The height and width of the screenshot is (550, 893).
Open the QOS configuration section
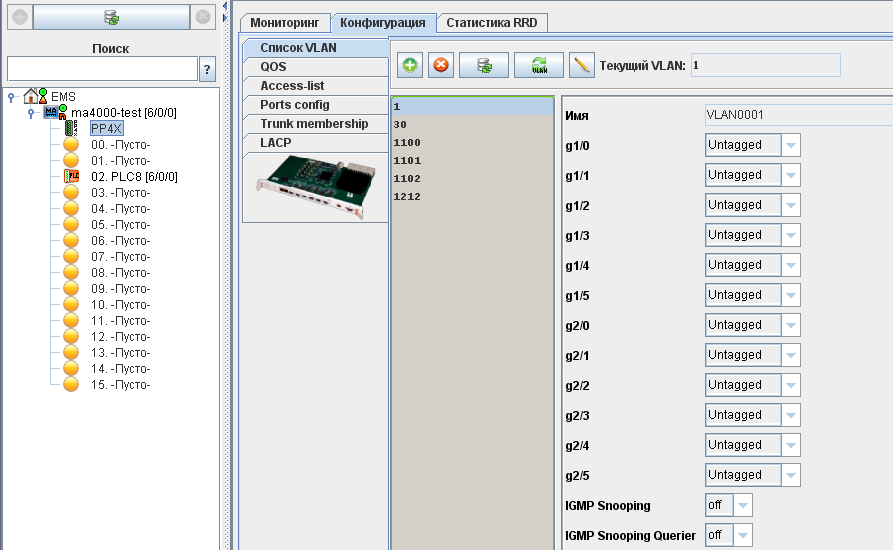(274, 67)
